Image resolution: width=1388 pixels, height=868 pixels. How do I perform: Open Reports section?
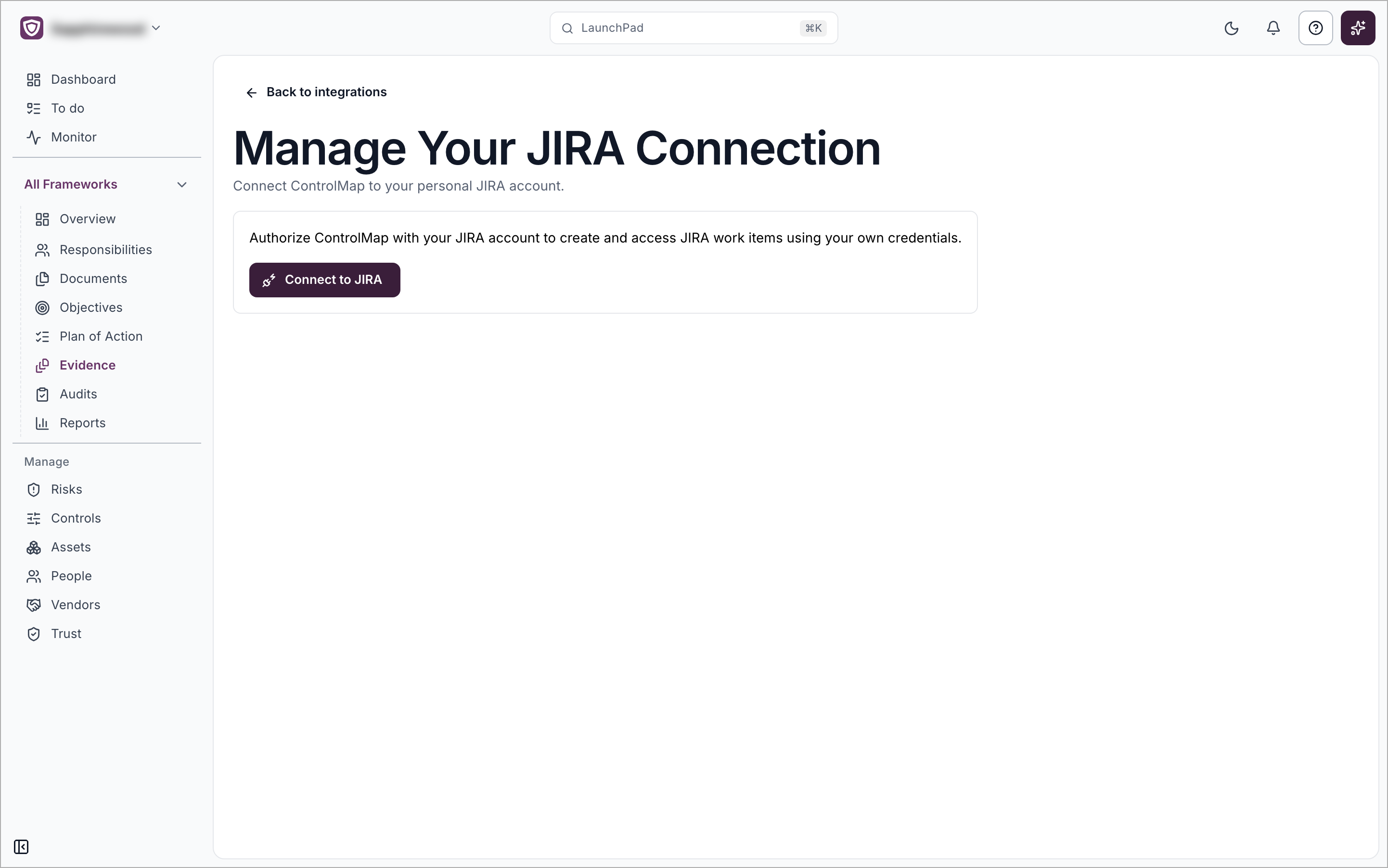coord(82,423)
